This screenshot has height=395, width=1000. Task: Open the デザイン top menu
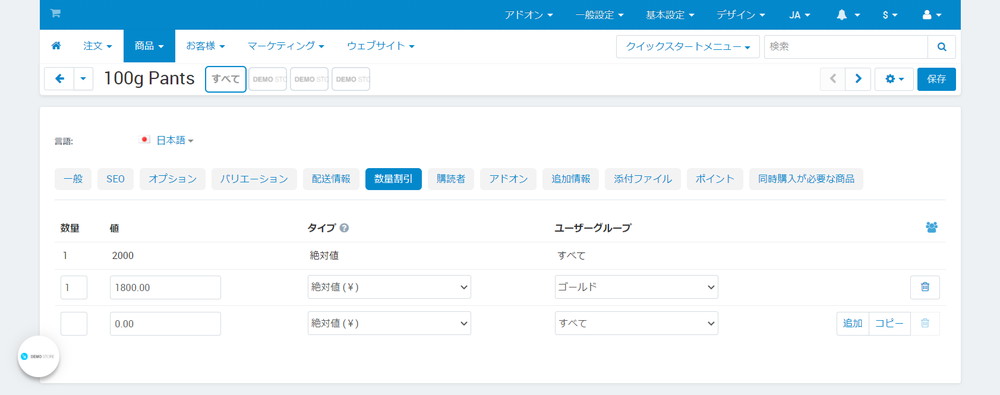(x=740, y=15)
